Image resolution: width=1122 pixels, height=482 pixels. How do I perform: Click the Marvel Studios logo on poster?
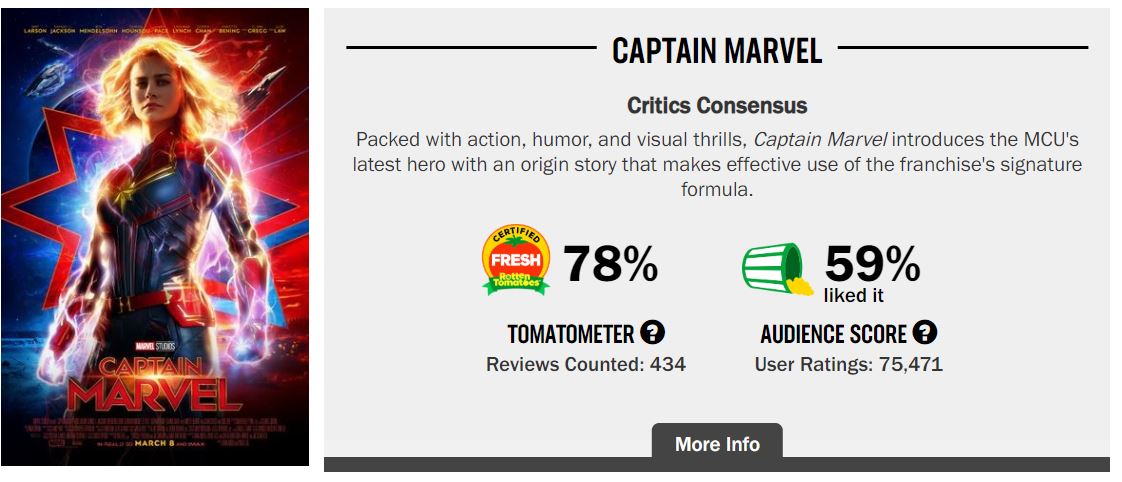(153, 344)
